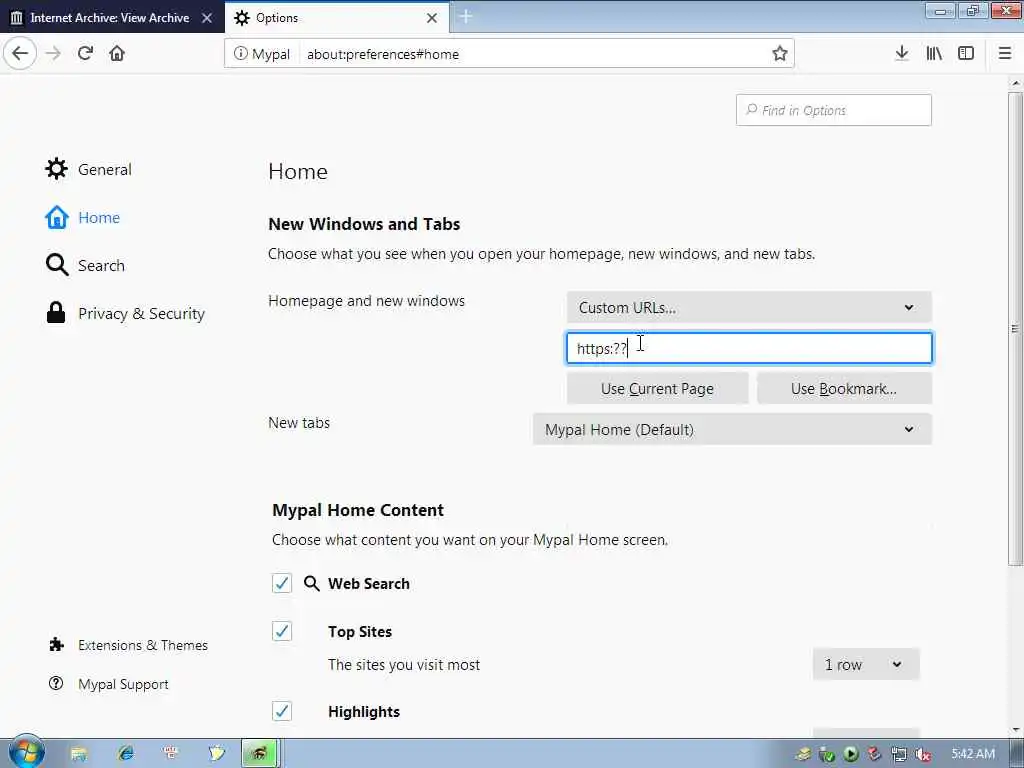Viewport: 1024px width, 768px height.
Task: Click the vertical scrollbar thumb
Action: [1015, 328]
